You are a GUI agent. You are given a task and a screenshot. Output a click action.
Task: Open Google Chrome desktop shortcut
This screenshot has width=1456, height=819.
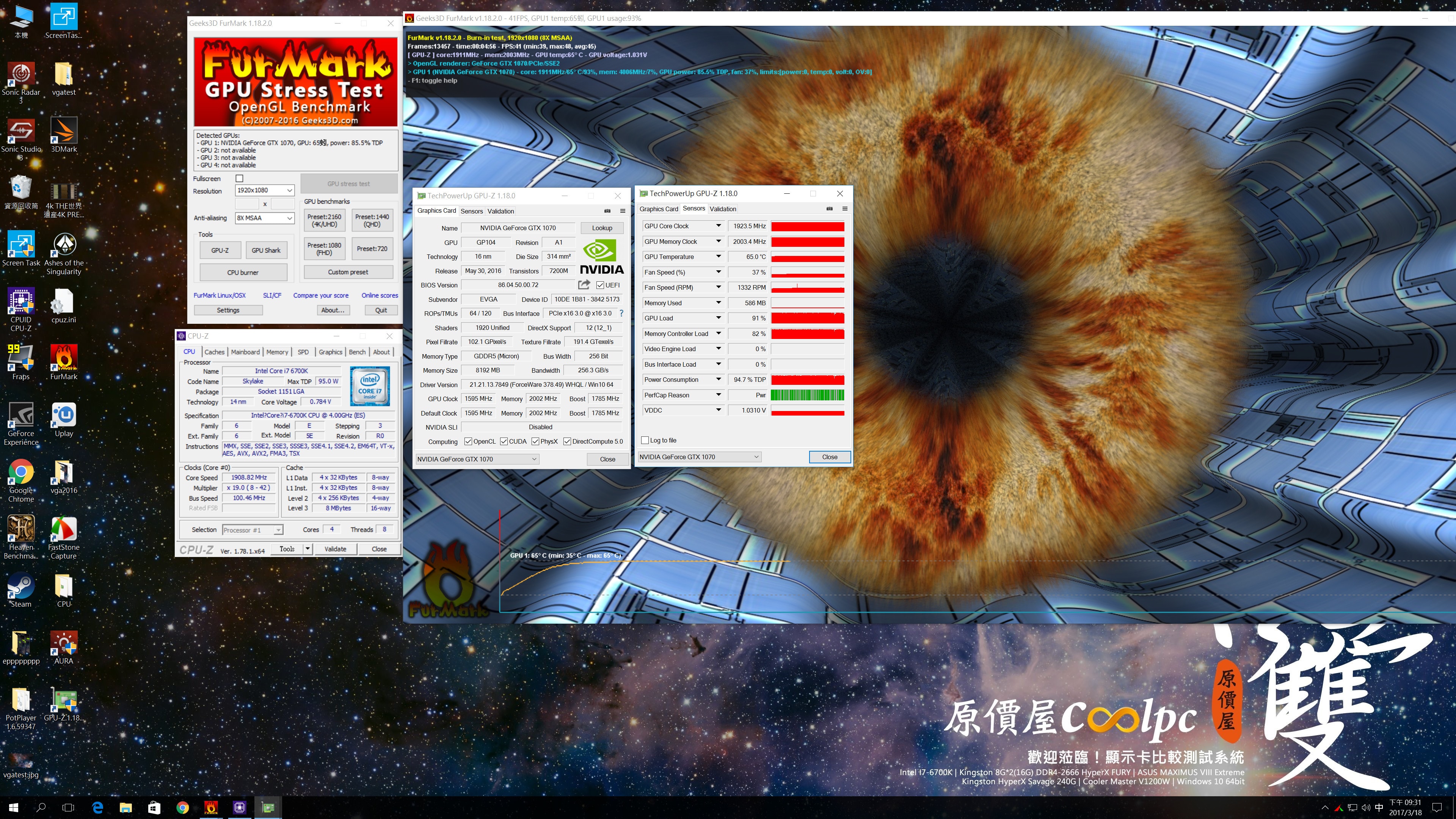(x=21, y=481)
